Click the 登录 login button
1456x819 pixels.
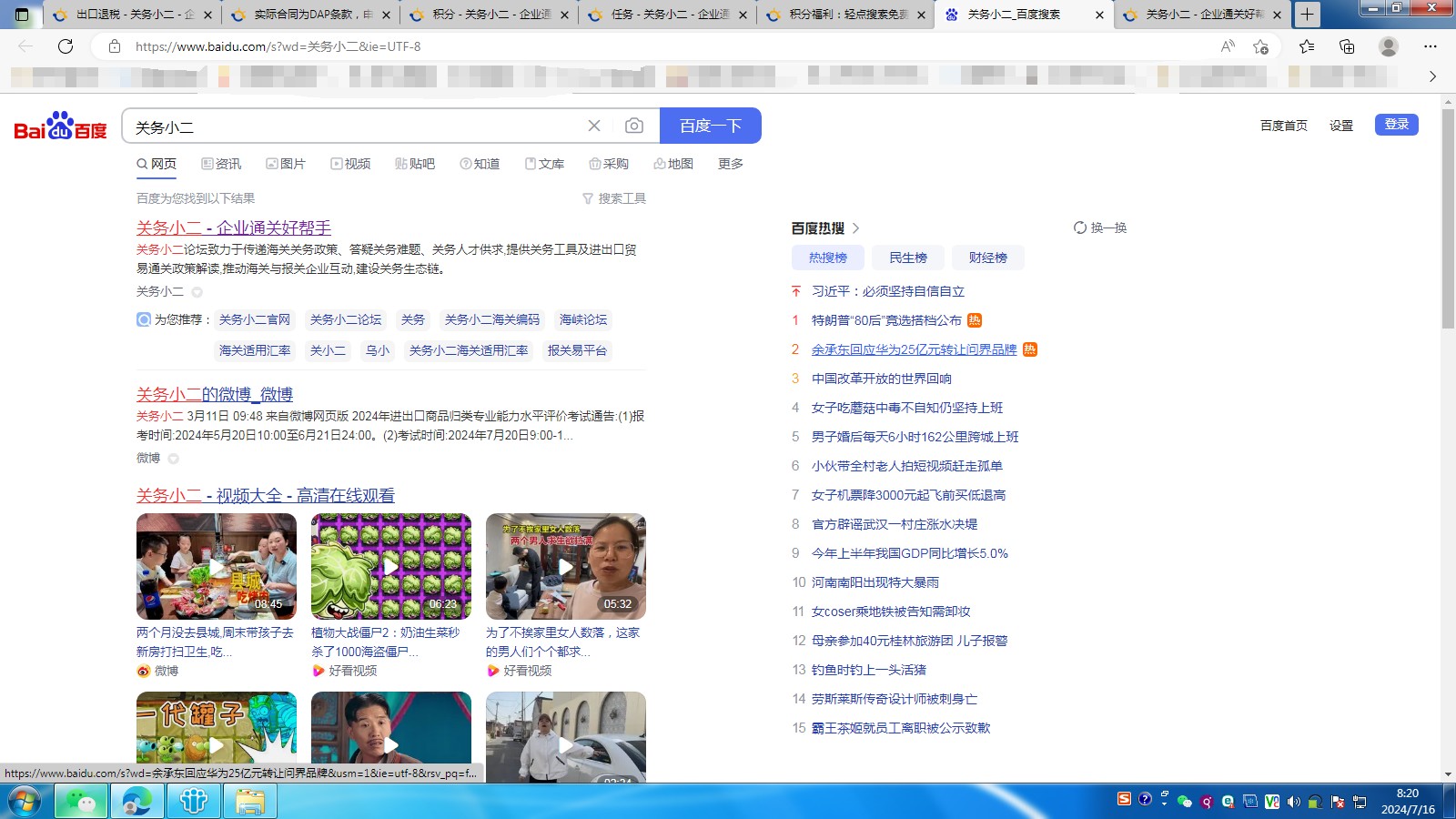[1397, 125]
